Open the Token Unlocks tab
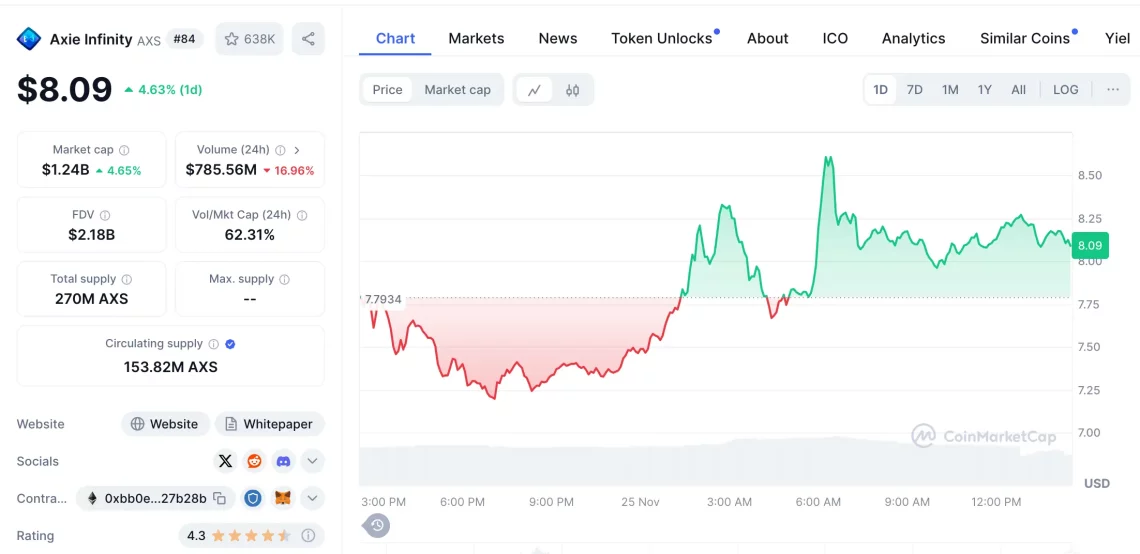This screenshot has width=1140, height=554. coord(662,39)
